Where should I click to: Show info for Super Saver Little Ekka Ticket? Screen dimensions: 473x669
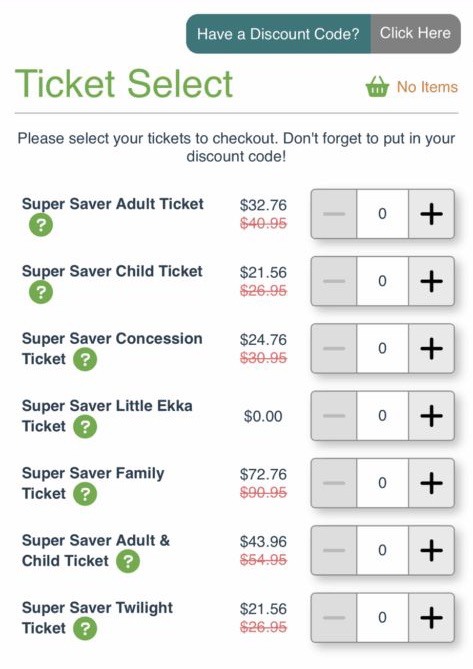pyautogui.click(x=85, y=427)
